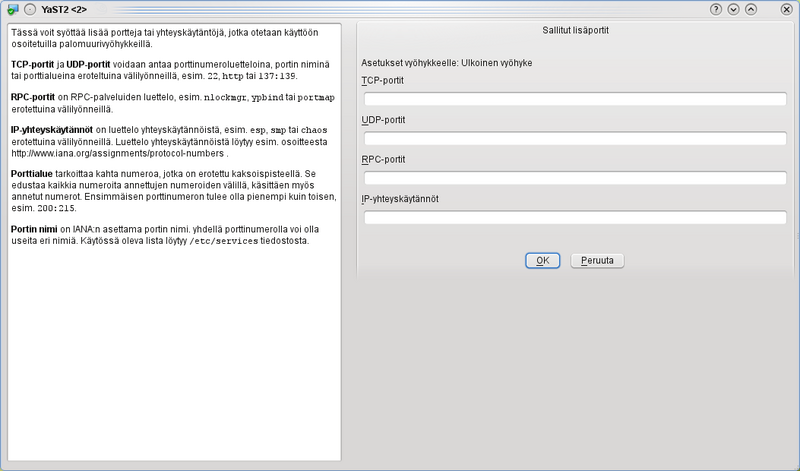Click the bold IP-yhteyskäytännöt term in help panel
Screen dimensions: 800x471
[52, 128]
